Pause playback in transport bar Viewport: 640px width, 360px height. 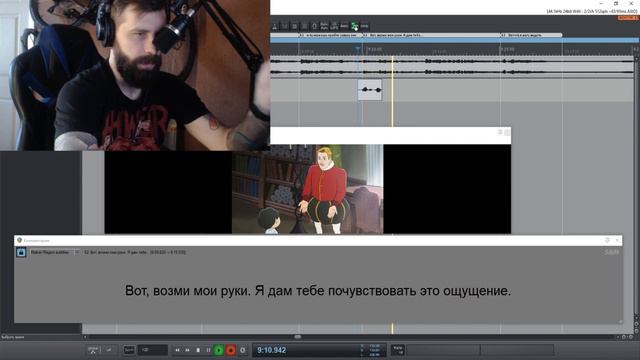tap(208, 350)
